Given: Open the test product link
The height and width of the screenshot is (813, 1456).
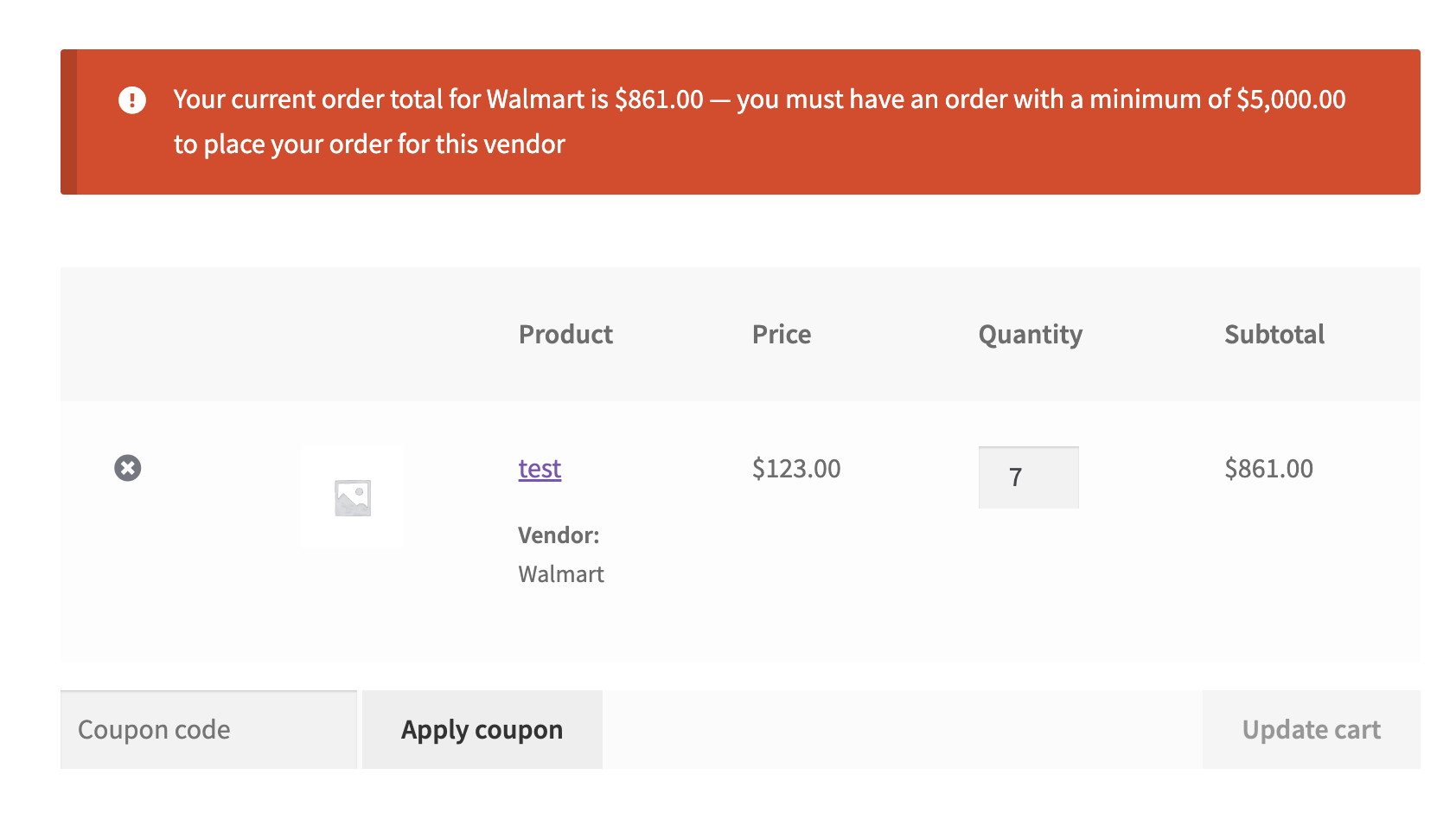Looking at the screenshot, I should pos(540,469).
